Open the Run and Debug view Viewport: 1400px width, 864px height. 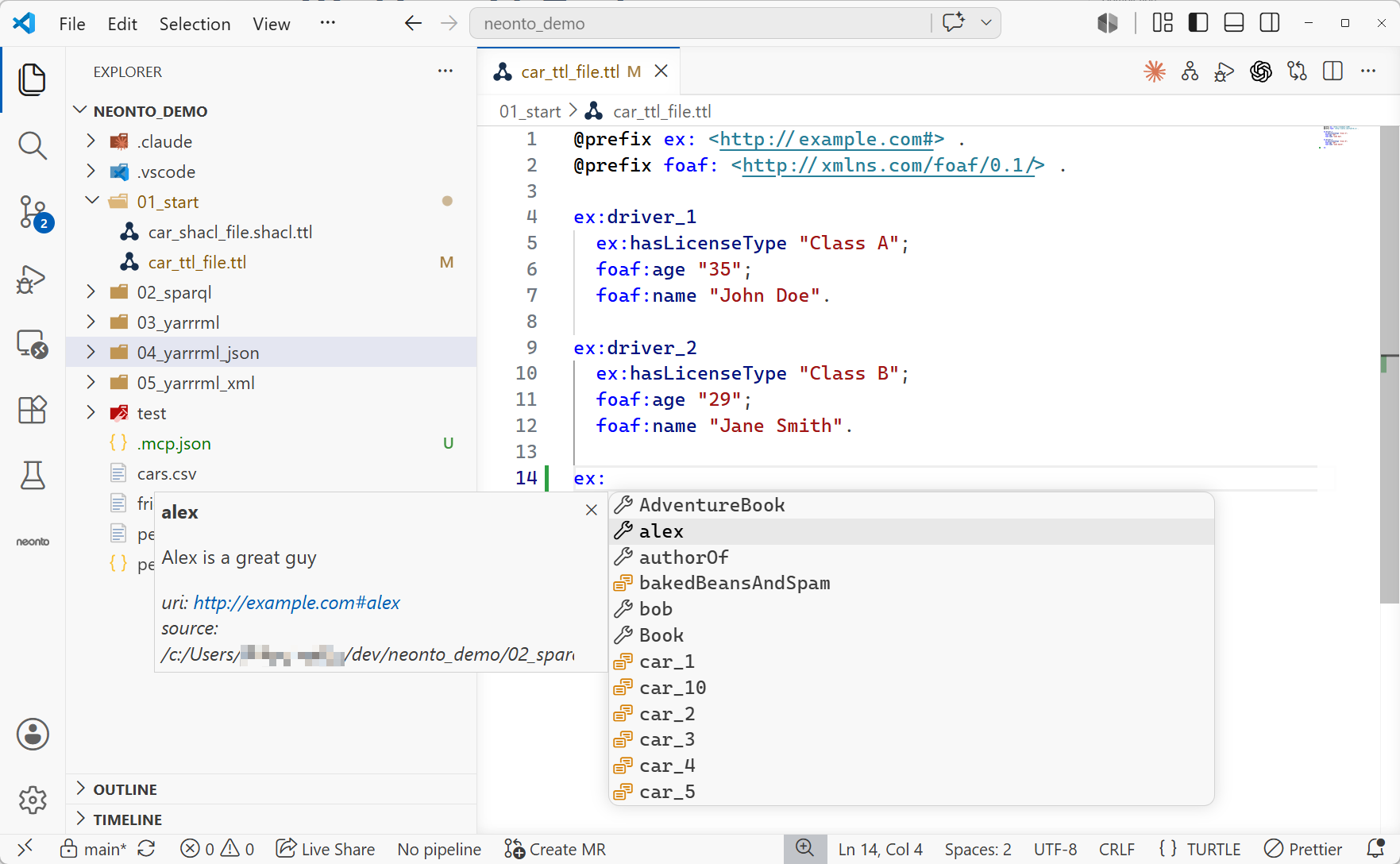pyautogui.click(x=33, y=279)
